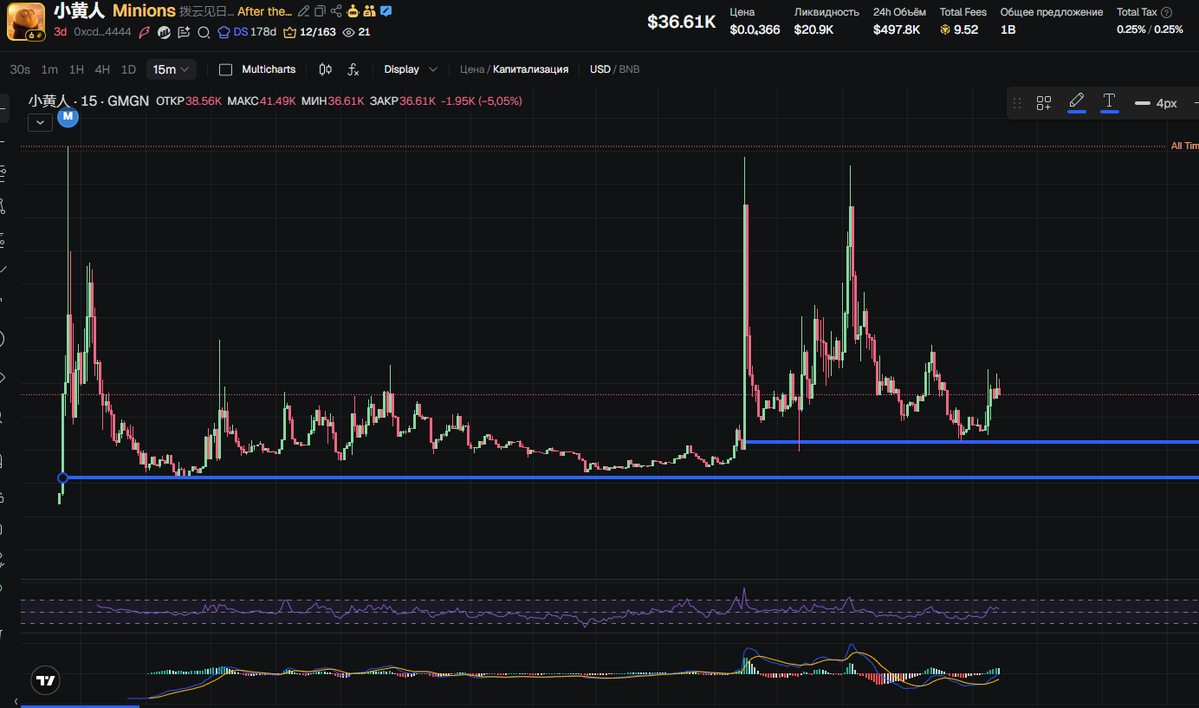Click the liquidity value $20.9K
Screen dimensions: 1199x708
[814, 30]
